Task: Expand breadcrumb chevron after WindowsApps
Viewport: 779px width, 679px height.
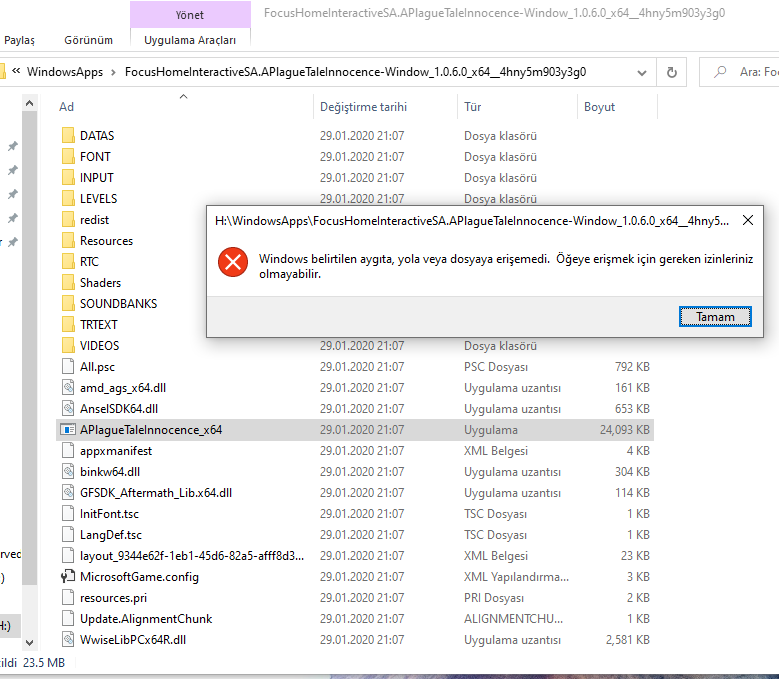Action: (x=114, y=73)
